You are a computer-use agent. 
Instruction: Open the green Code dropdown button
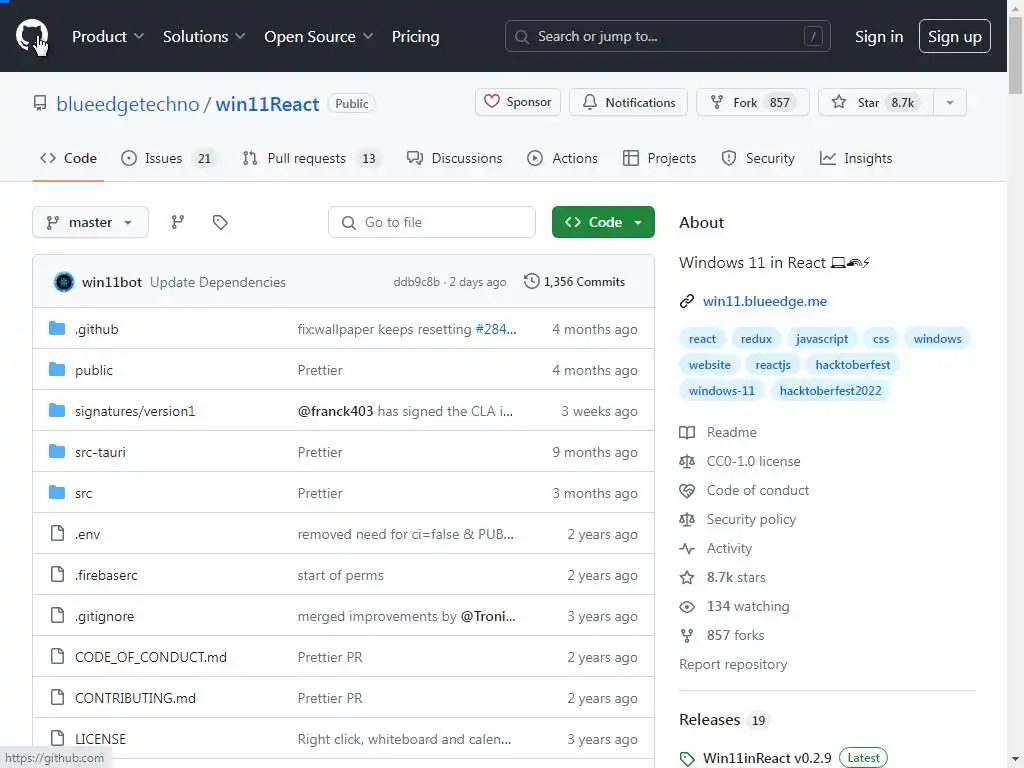click(x=603, y=222)
